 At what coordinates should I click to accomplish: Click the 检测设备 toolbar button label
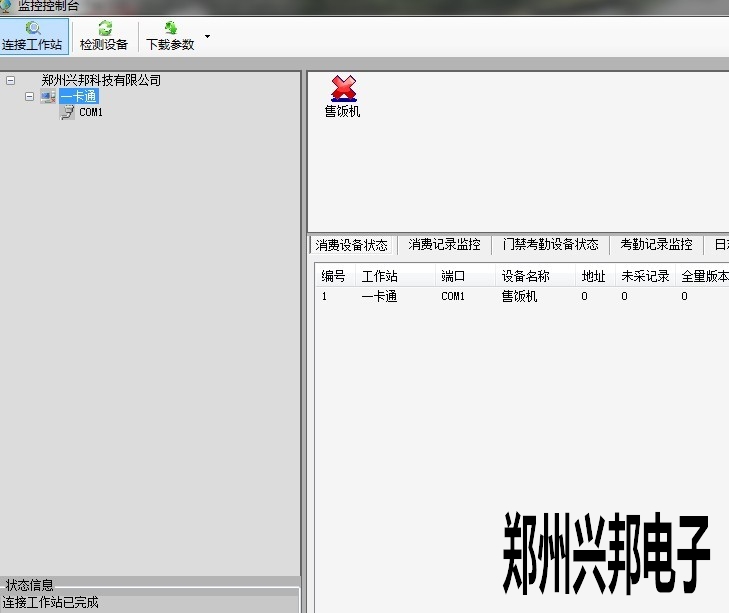pyautogui.click(x=104, y=45)
